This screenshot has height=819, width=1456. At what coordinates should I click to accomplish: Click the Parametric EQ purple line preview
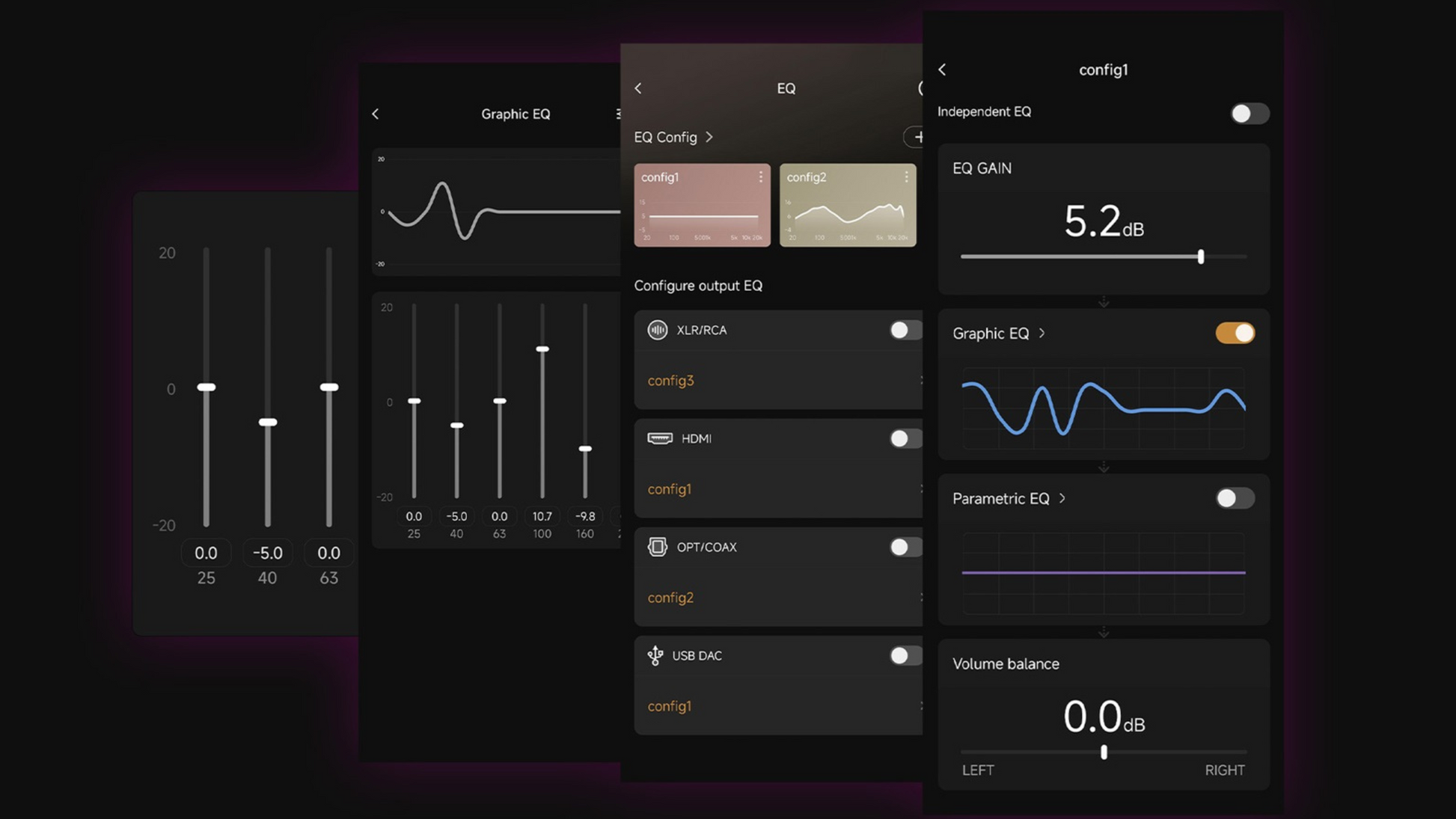pyautogui.click(x=1104, y=573)
